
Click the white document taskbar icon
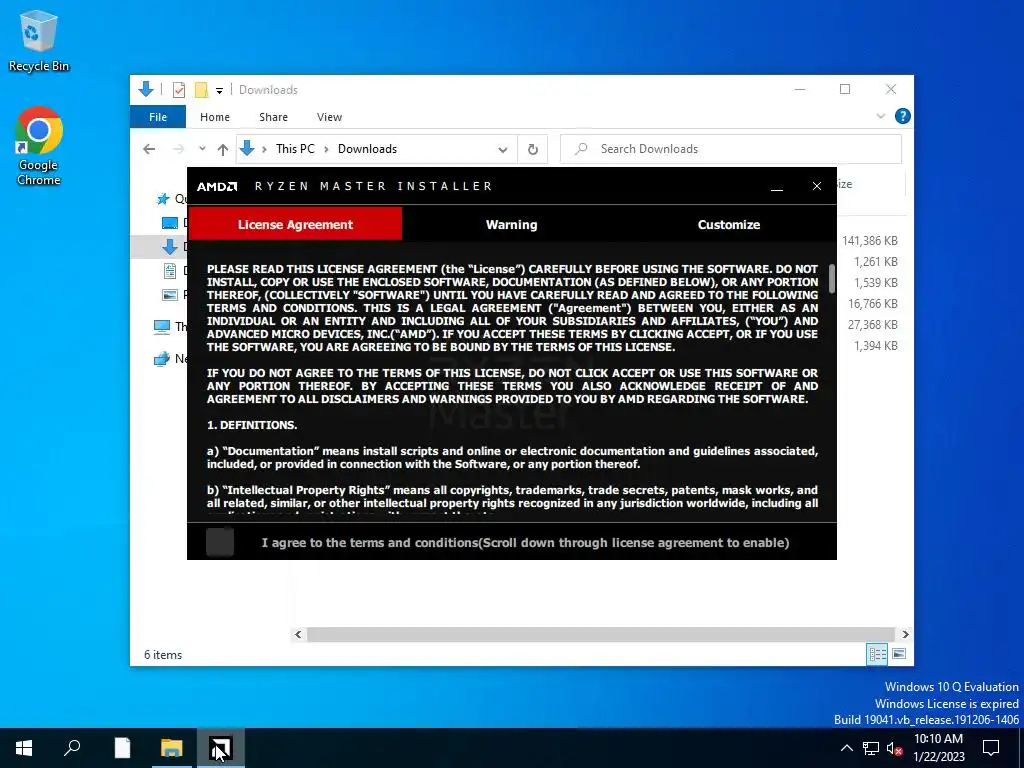(x=122, y=748)
